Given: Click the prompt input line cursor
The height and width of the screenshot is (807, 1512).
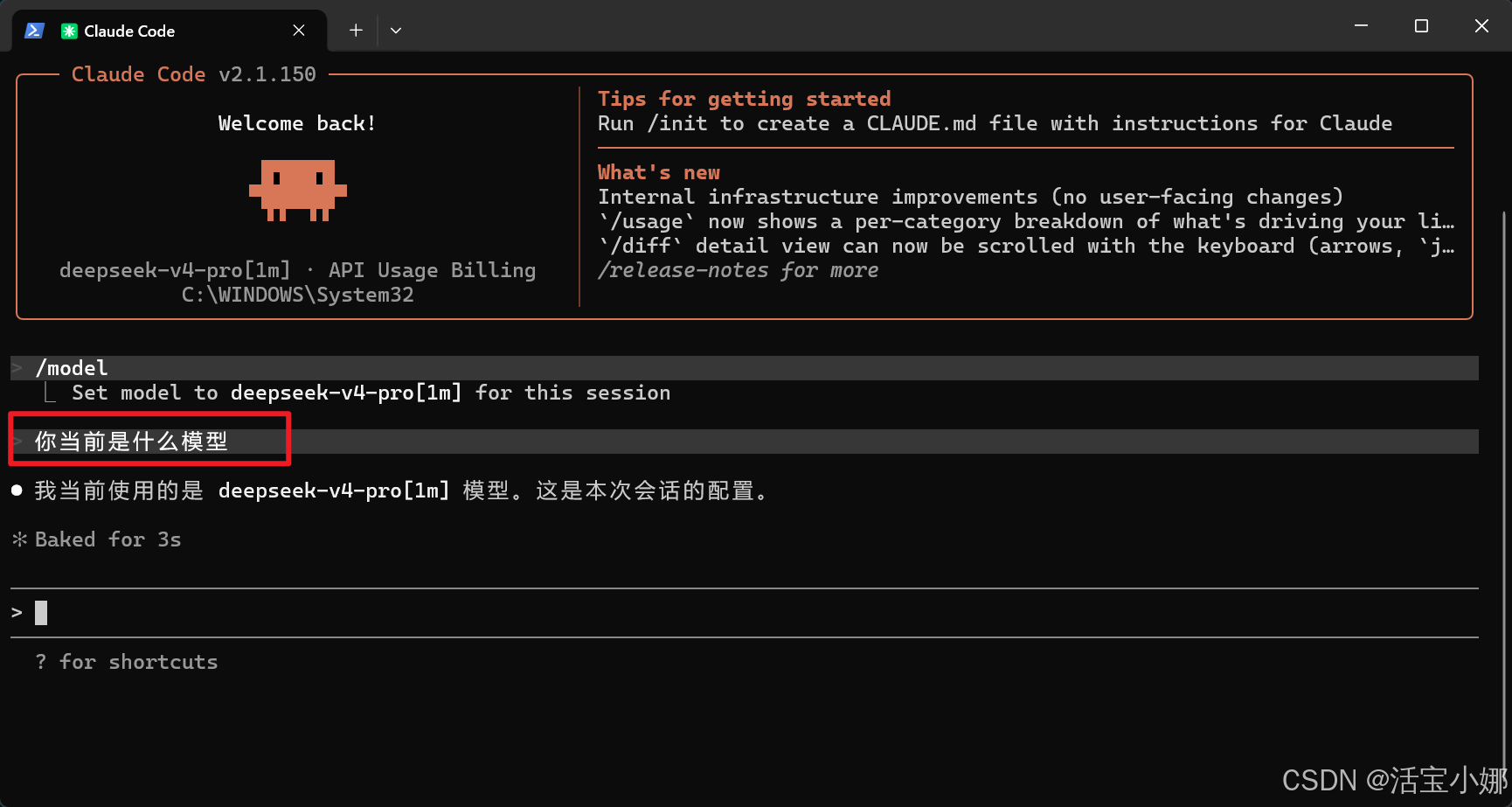Looking at the screenshot, I should [41, 613].
